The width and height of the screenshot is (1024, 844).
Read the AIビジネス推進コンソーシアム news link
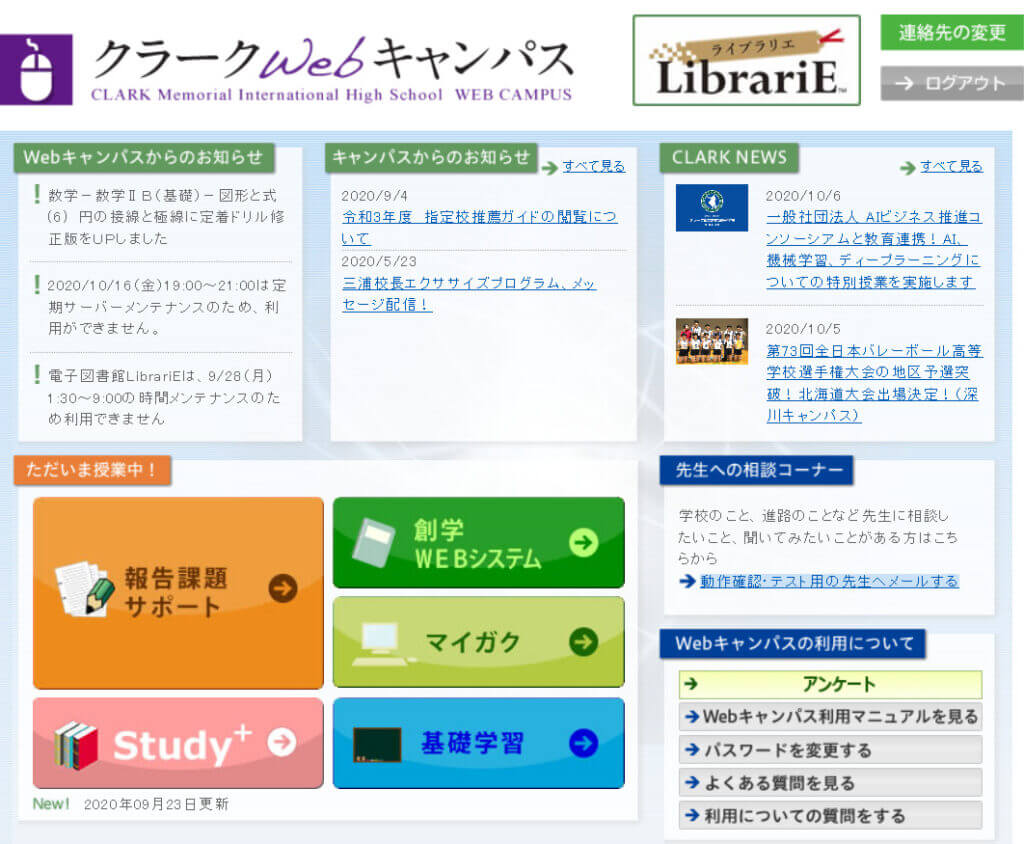tap(874, 249)
